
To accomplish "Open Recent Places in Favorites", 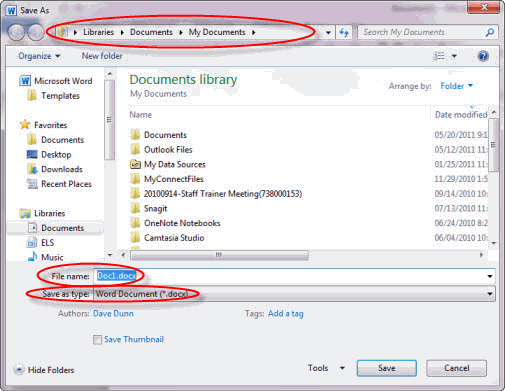I will [x=59, y=184].
